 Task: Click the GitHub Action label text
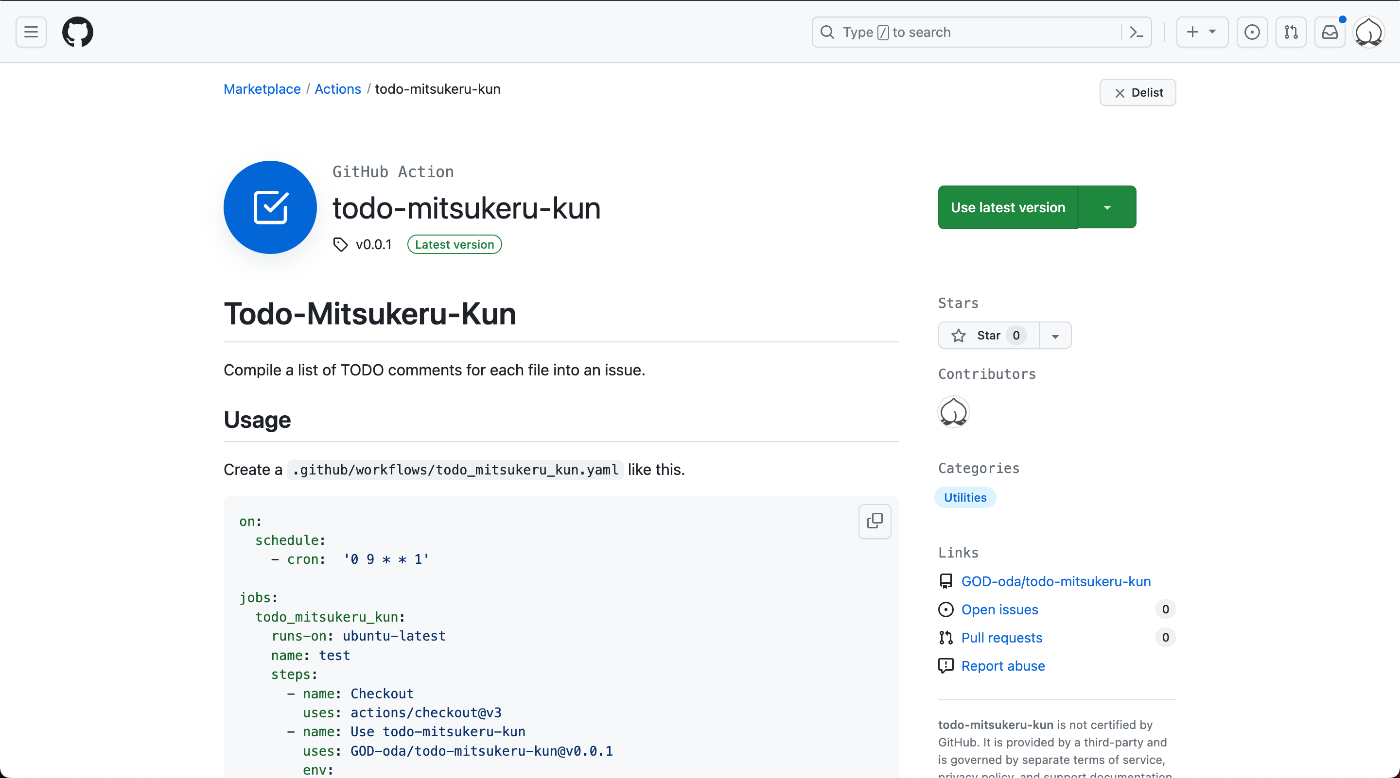coord(393,172)
